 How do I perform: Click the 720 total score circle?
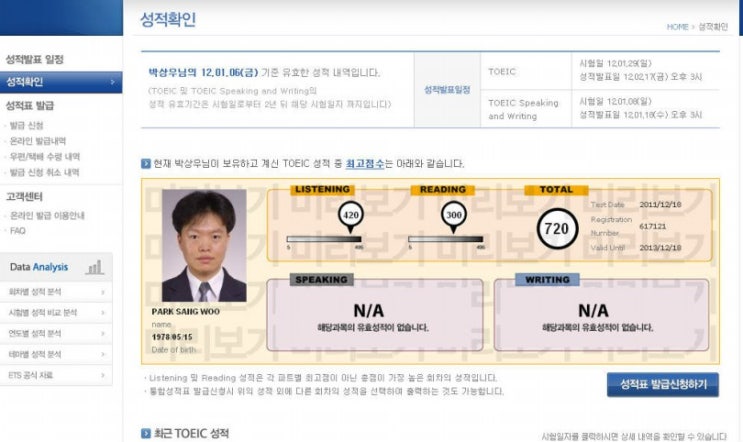[557, 229]
